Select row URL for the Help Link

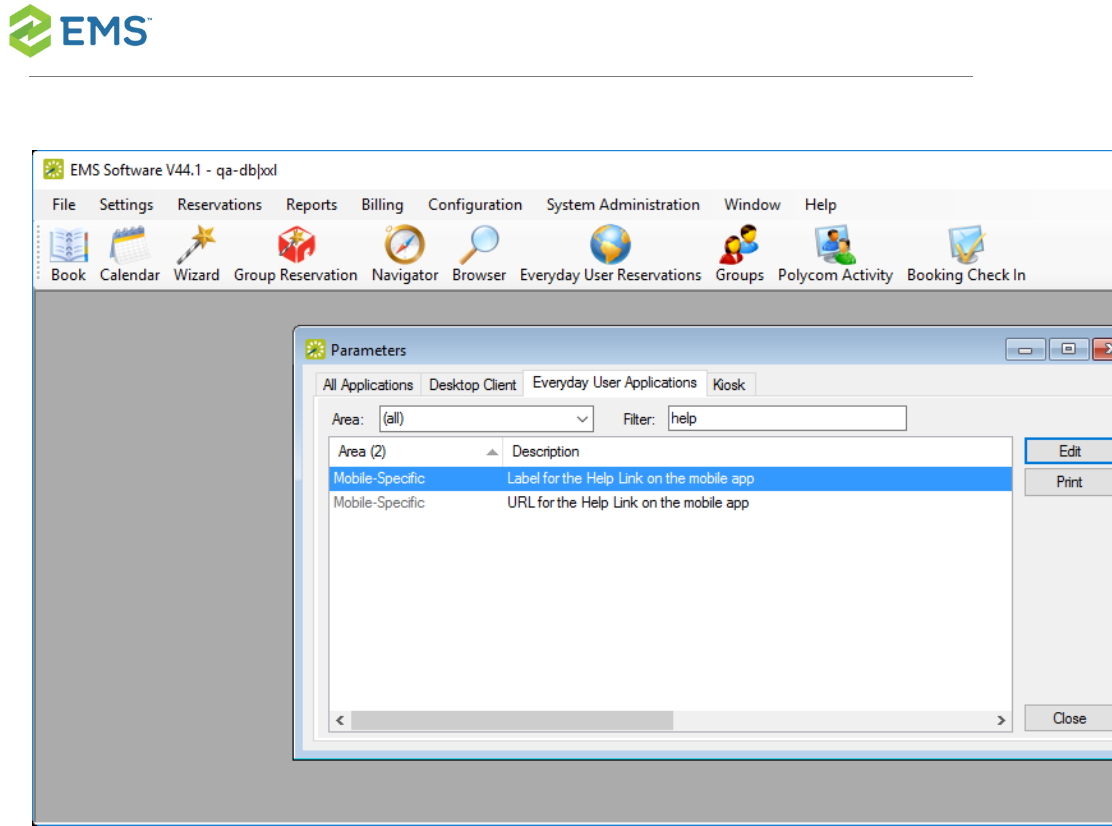tap(670, 503)
